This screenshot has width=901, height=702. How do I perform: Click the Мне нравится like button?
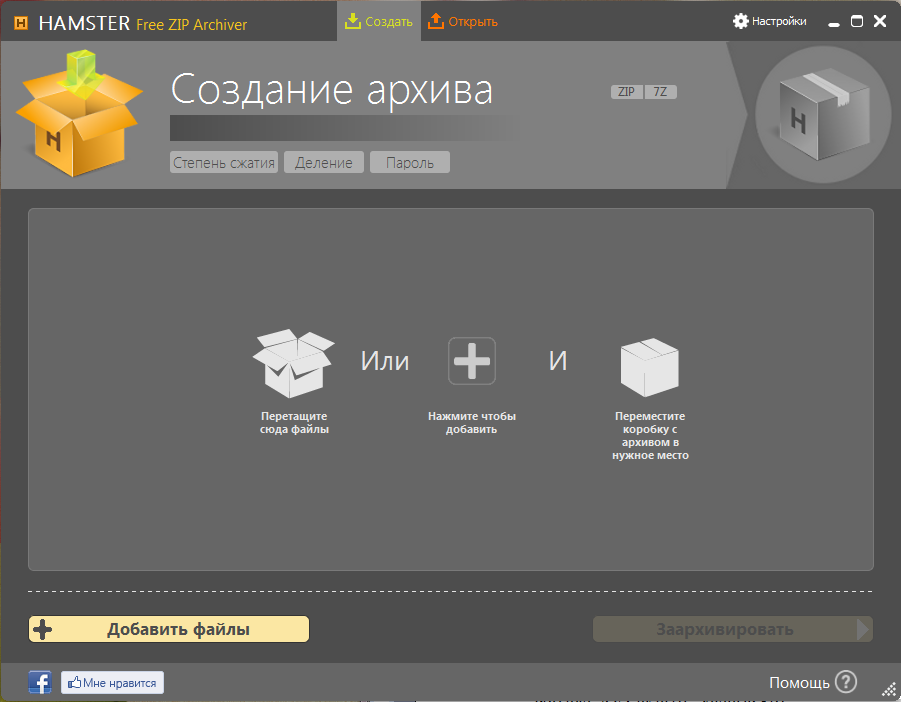(x=113, y=682)
